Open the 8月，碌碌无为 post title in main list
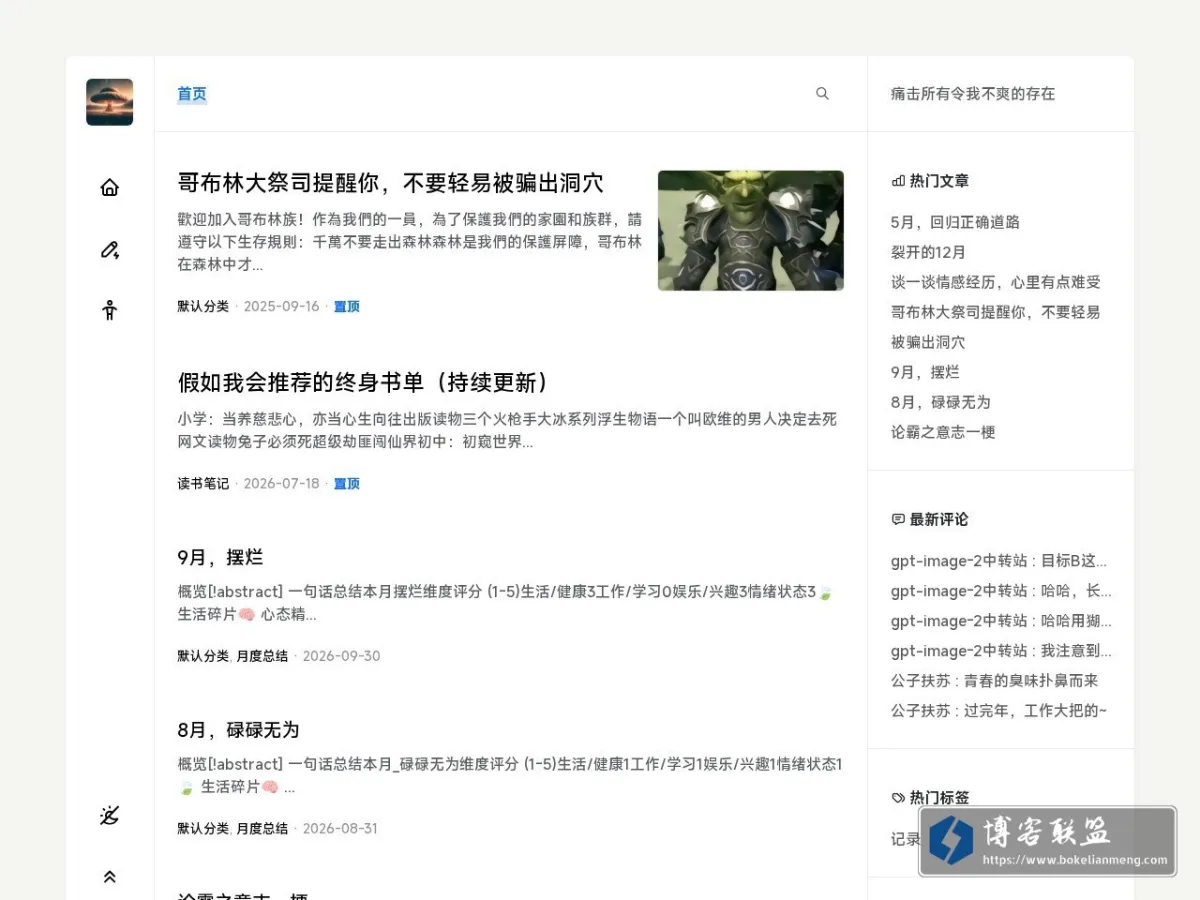 point(238,729)
